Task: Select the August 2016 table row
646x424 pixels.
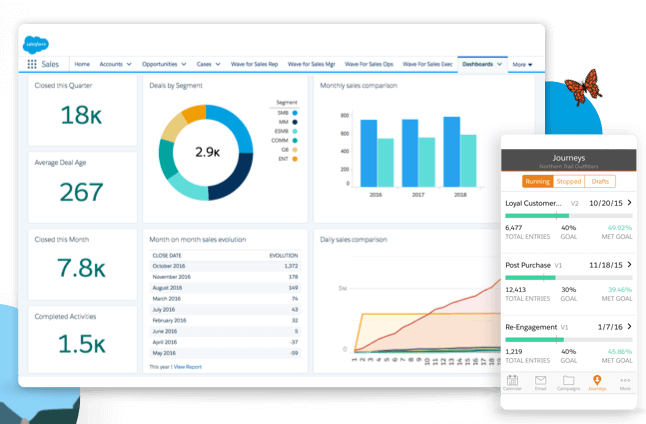Action: click(x=225, y=288)
